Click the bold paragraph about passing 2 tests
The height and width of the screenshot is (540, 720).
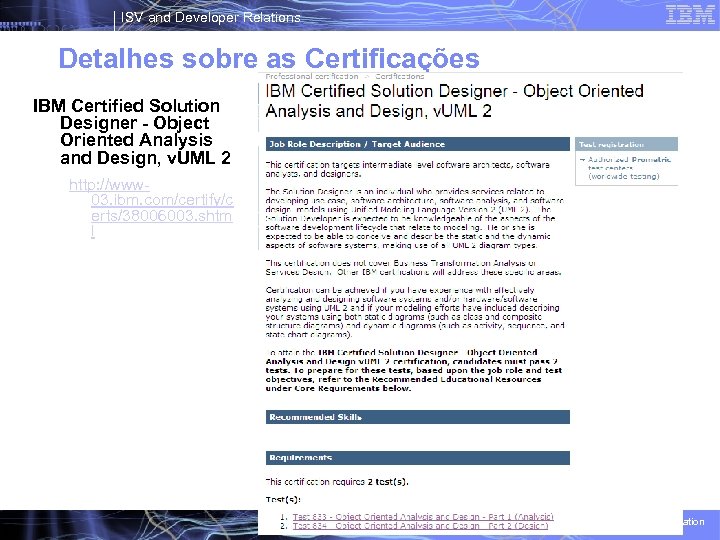click(x=414, y=370)
